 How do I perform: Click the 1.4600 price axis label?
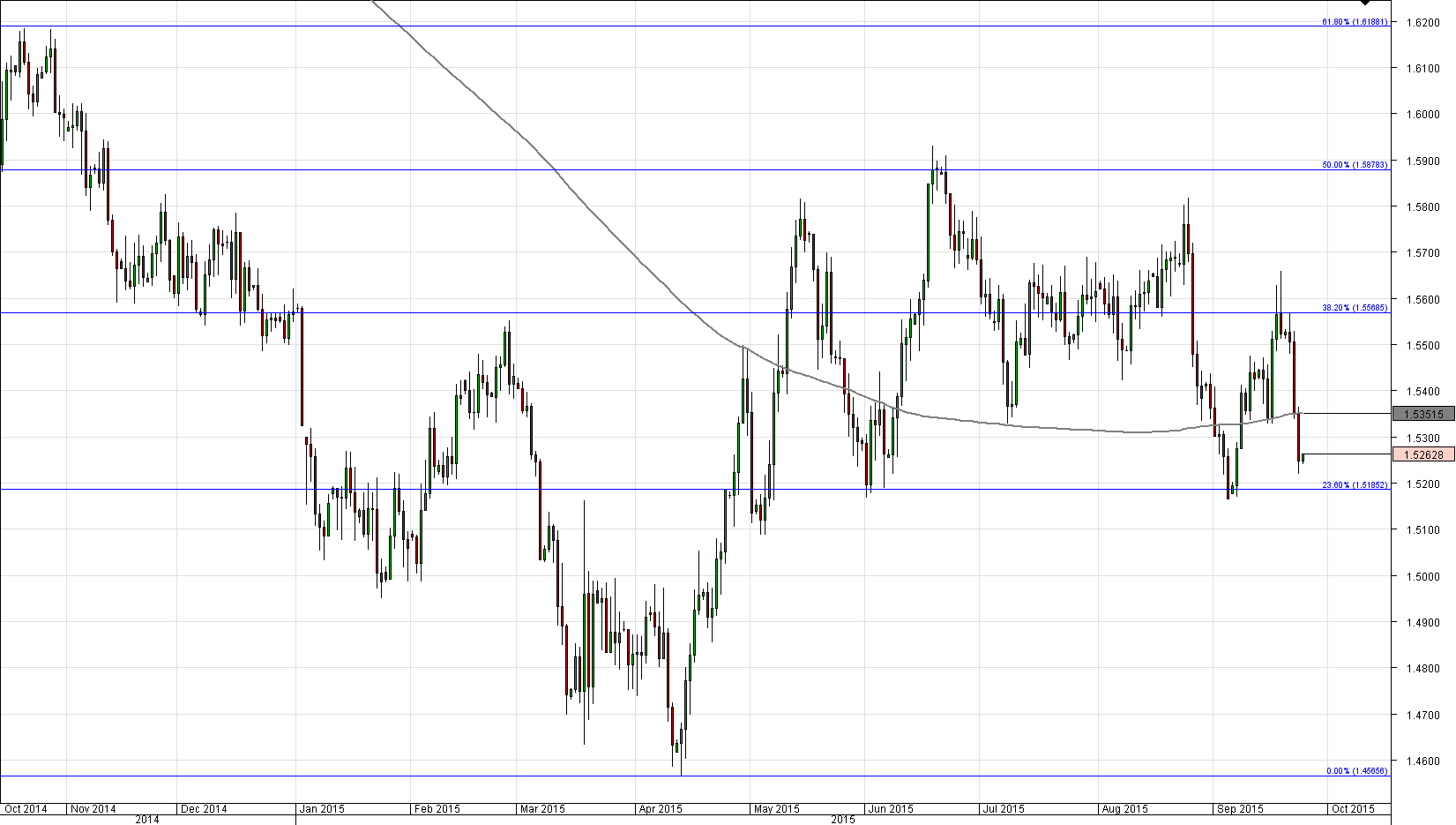pyautogui.click(x=1422, y=761)
